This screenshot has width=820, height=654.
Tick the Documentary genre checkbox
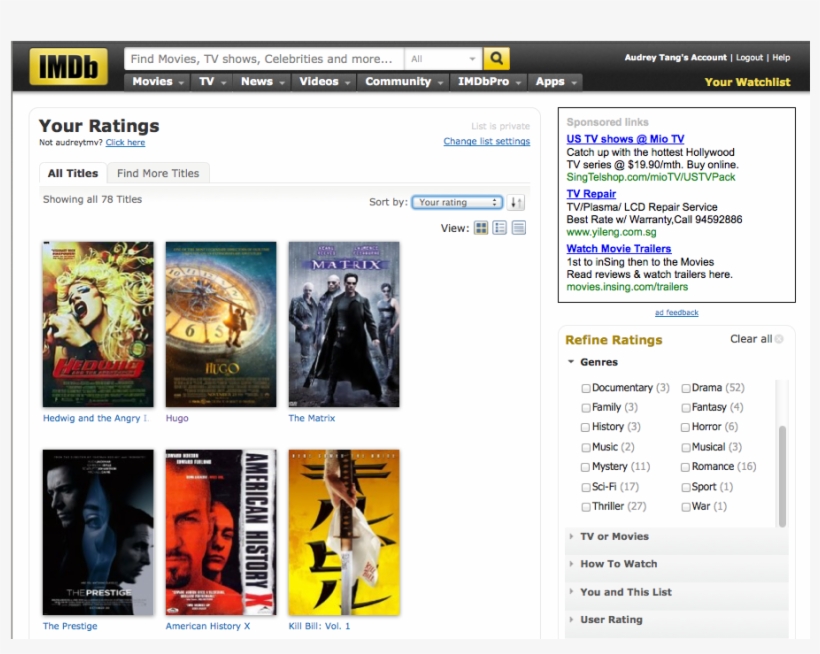pyautogui.click(x=586, y=388)
